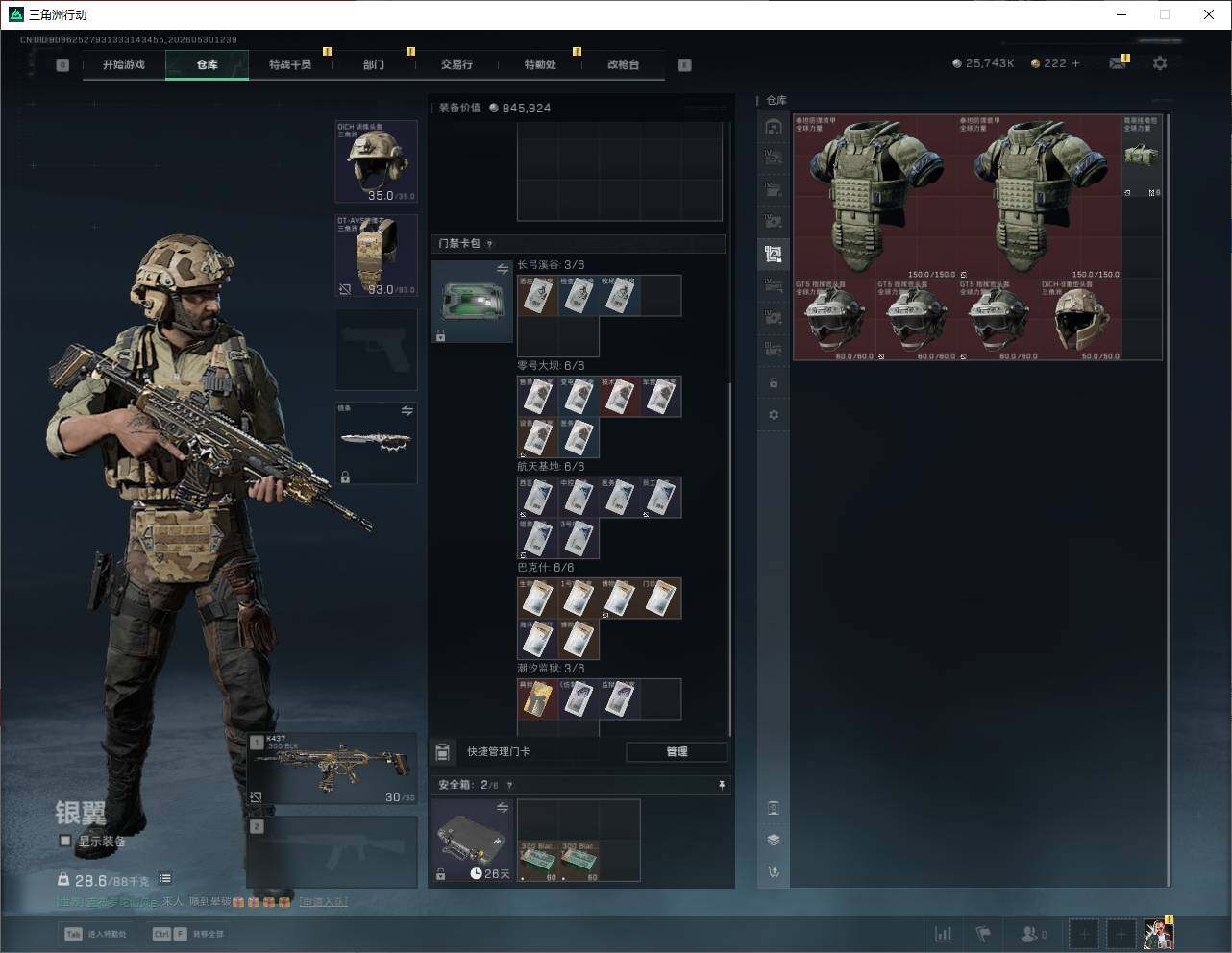Open the mail inbox envelope icon

pyautogui.click(x=1117, y=63)
